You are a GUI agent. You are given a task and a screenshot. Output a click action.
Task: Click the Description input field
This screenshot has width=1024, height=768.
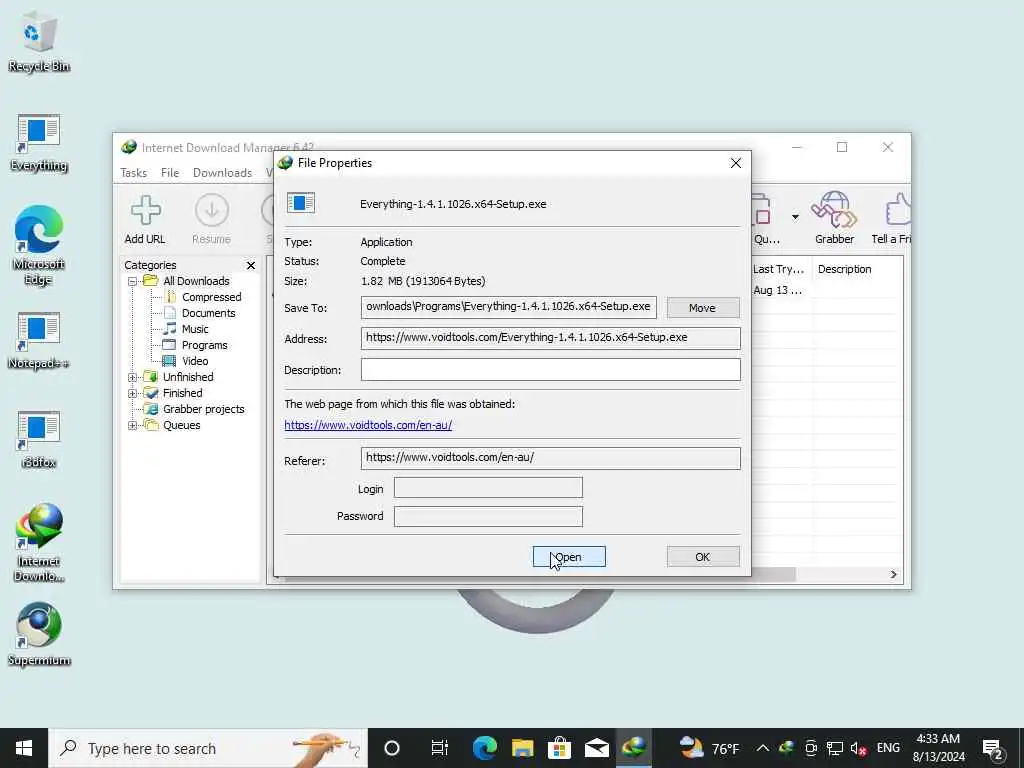pyautogui.click(x=551, y=370)
